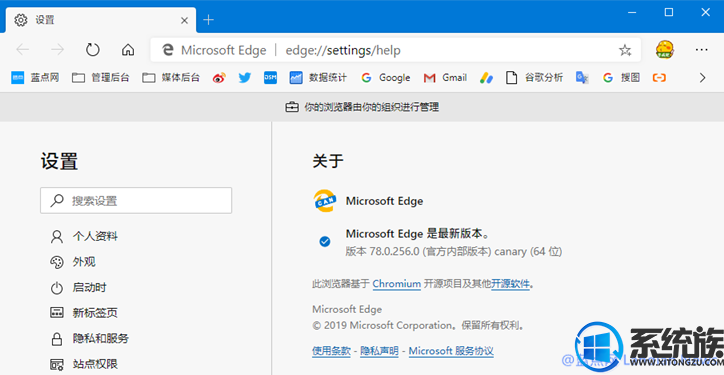Open the DSM bookmark icon

coord(270,78)
